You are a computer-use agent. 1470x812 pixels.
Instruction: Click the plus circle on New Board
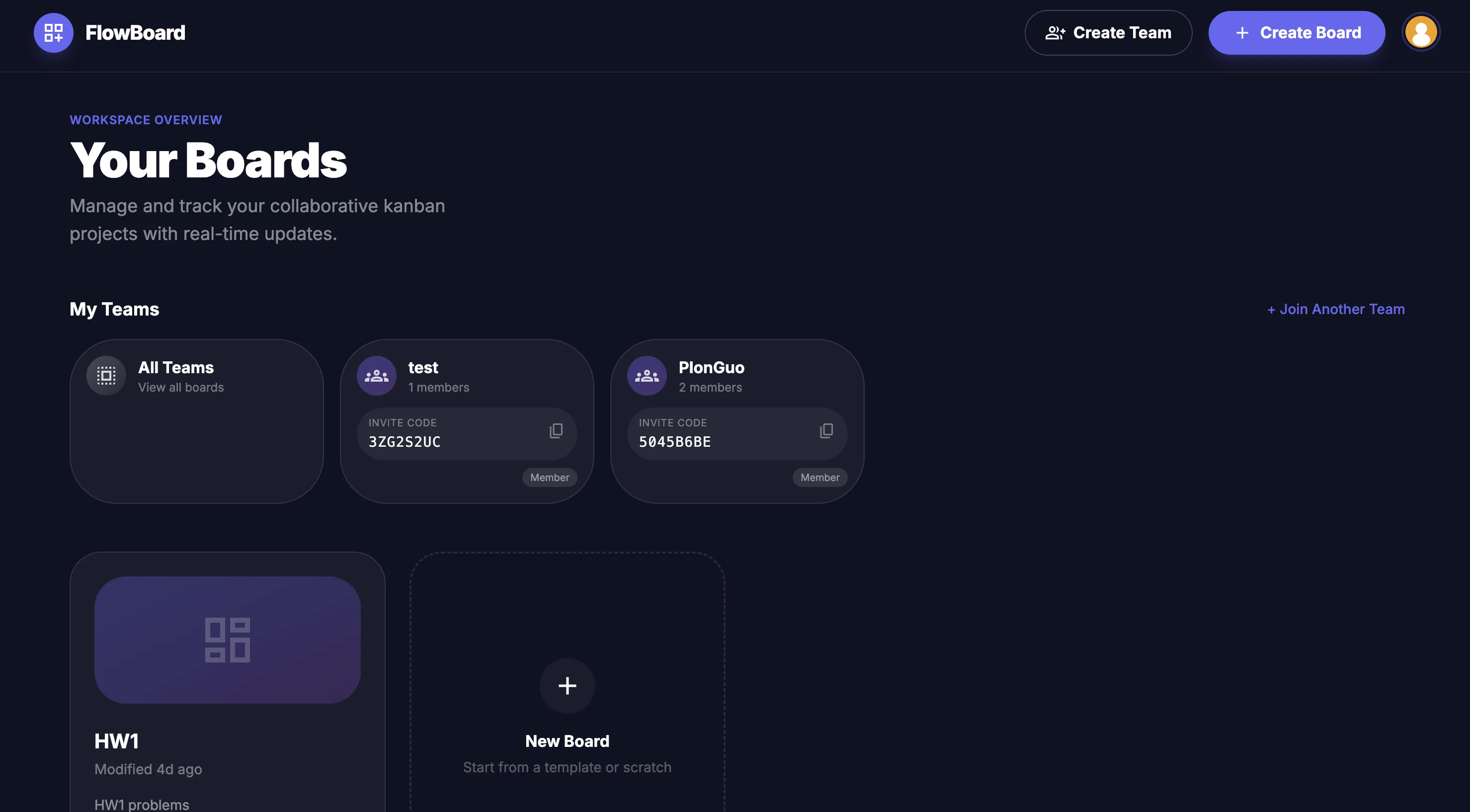point(567,685)
